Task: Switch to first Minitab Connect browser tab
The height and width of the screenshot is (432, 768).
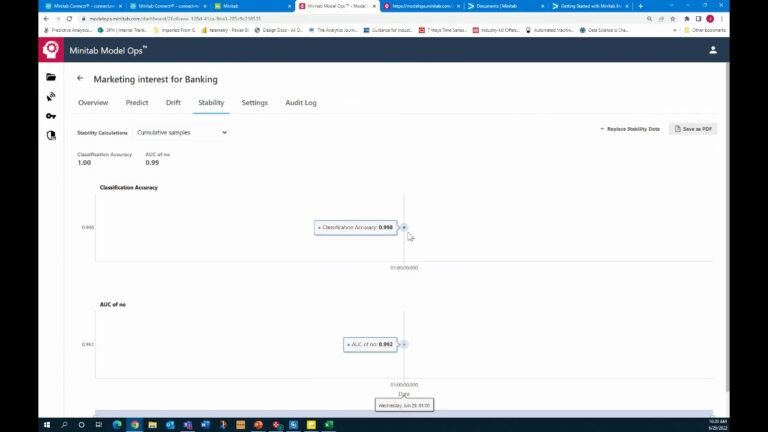Action: pyautogui.click(x=83, y=6)
